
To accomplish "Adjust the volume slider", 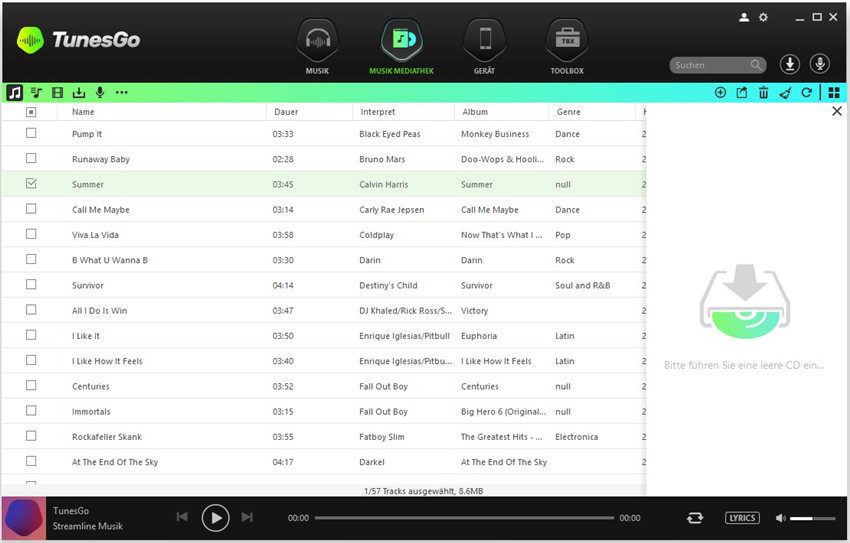I will (x=813, y=519).
